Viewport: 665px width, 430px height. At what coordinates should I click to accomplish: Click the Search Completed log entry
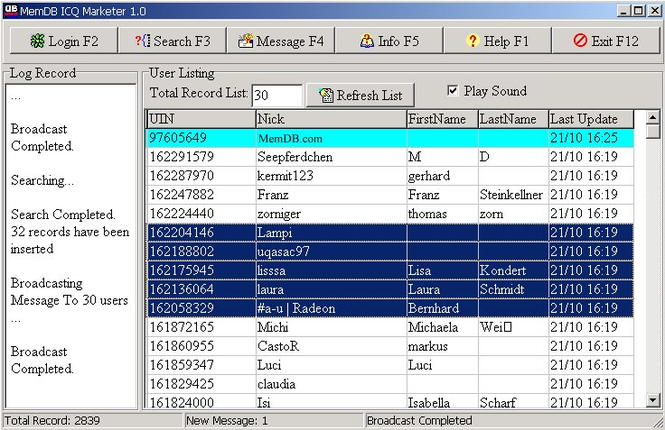pos(63,215)
